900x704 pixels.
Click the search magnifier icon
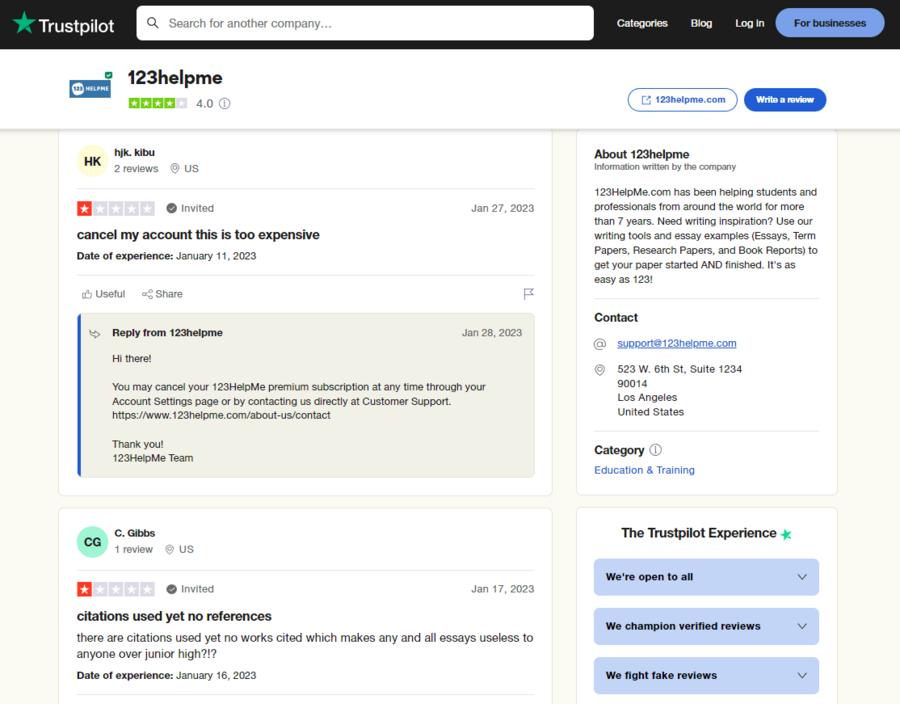pyautogui.click(x=154, y=22)
